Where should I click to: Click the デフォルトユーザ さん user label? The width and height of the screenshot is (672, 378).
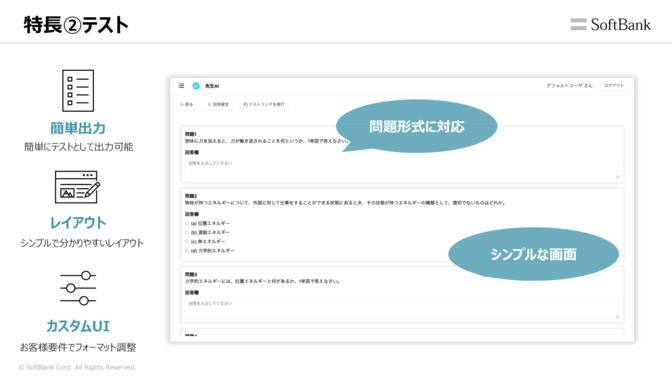pyautogui.click(x=569, y=86)
